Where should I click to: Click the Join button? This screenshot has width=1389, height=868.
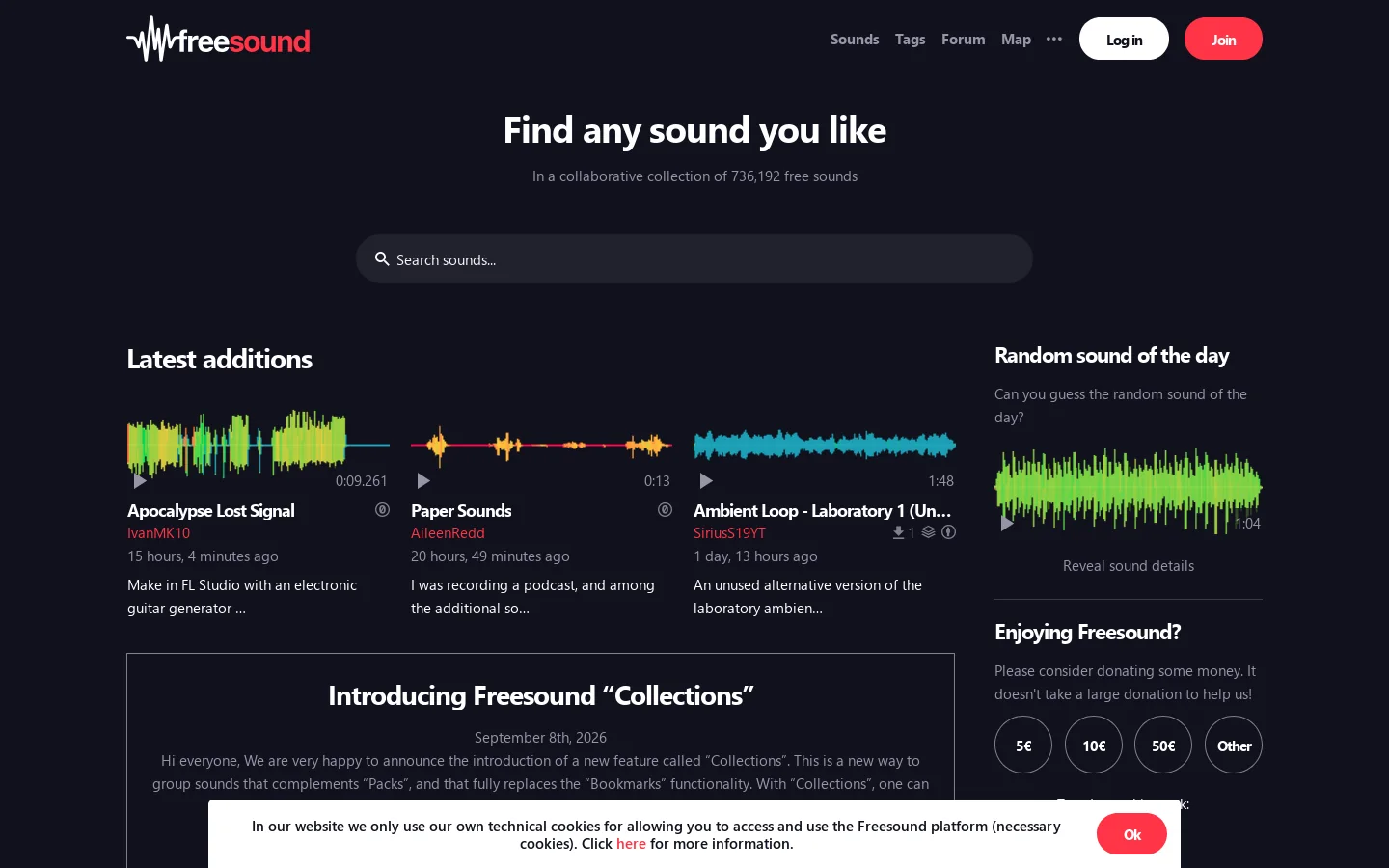[1223, 39]
